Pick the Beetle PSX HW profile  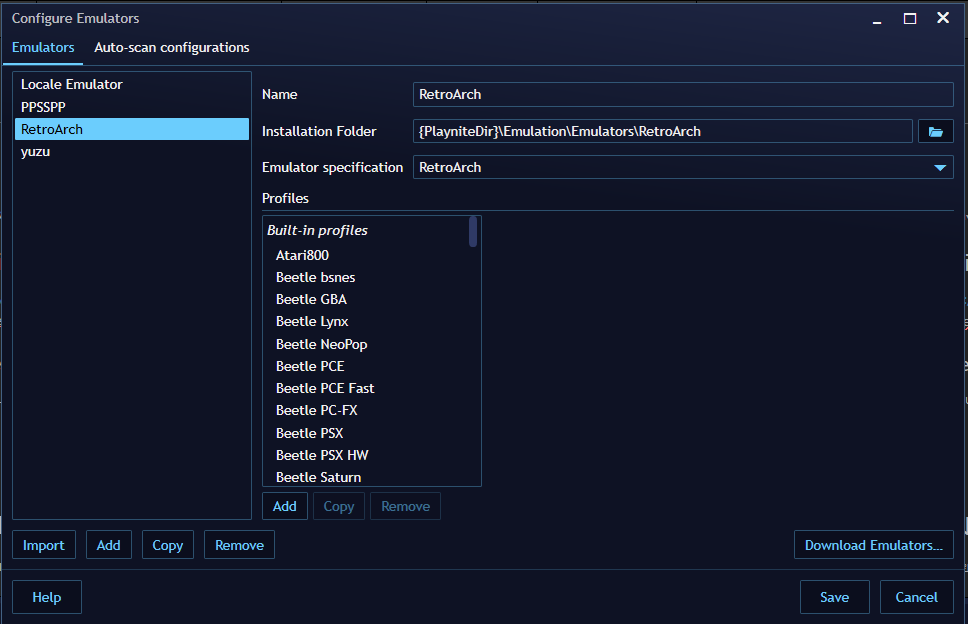[322, 455]
